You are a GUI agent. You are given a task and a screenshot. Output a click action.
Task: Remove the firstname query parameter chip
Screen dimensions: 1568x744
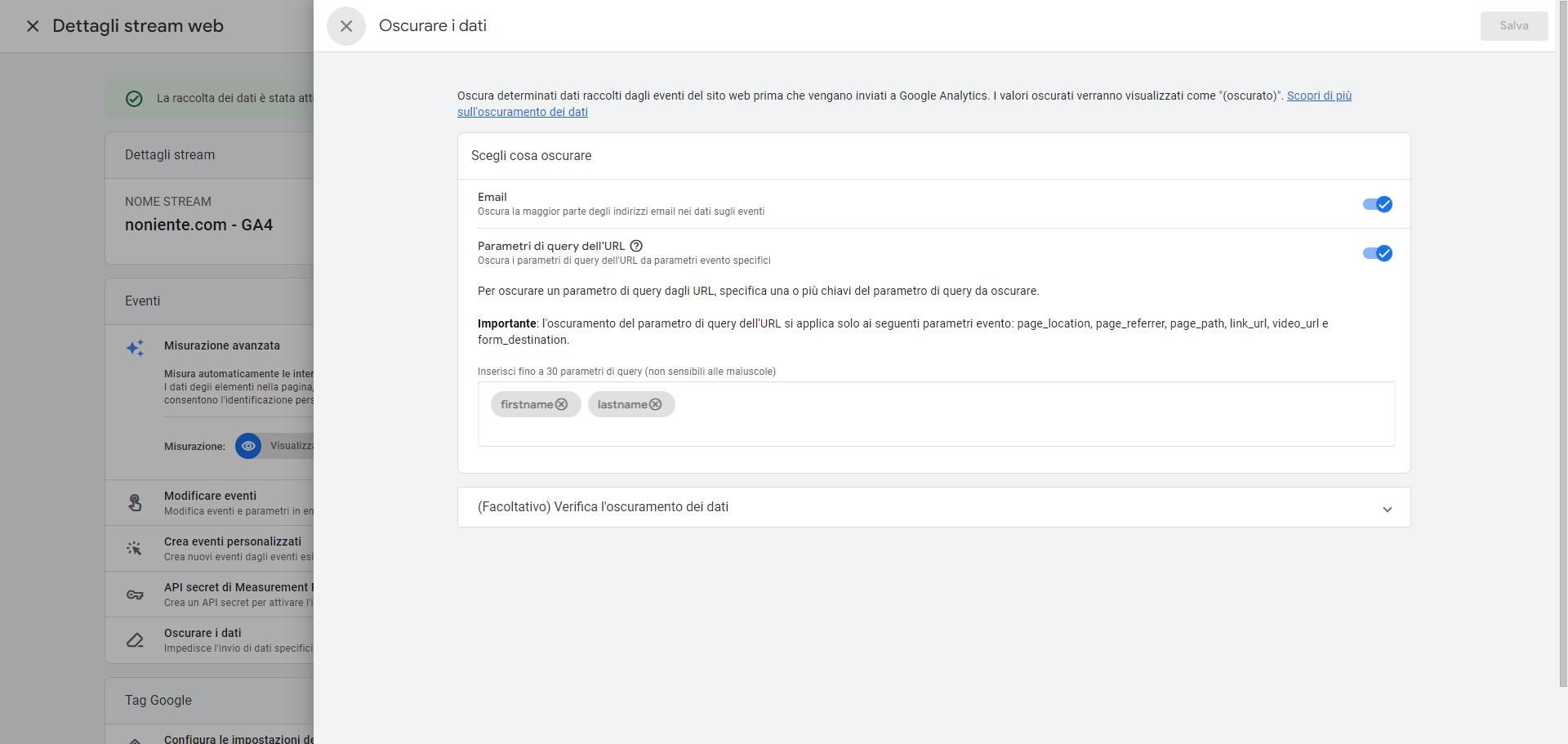pyautogui.click(x=561, y=403)
